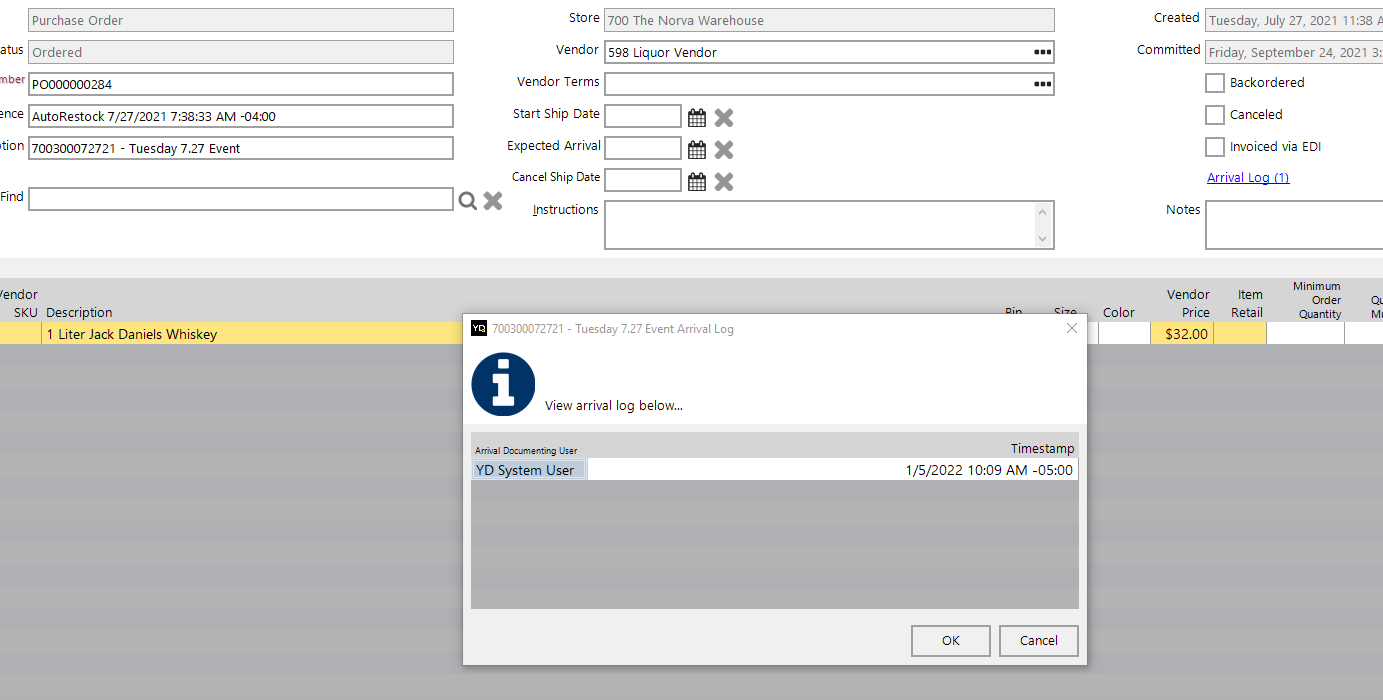Open the Arrival Log (1) link
Image resolution: width=1383 pixels, height=700 pixels.
(x=1248, y=178)
